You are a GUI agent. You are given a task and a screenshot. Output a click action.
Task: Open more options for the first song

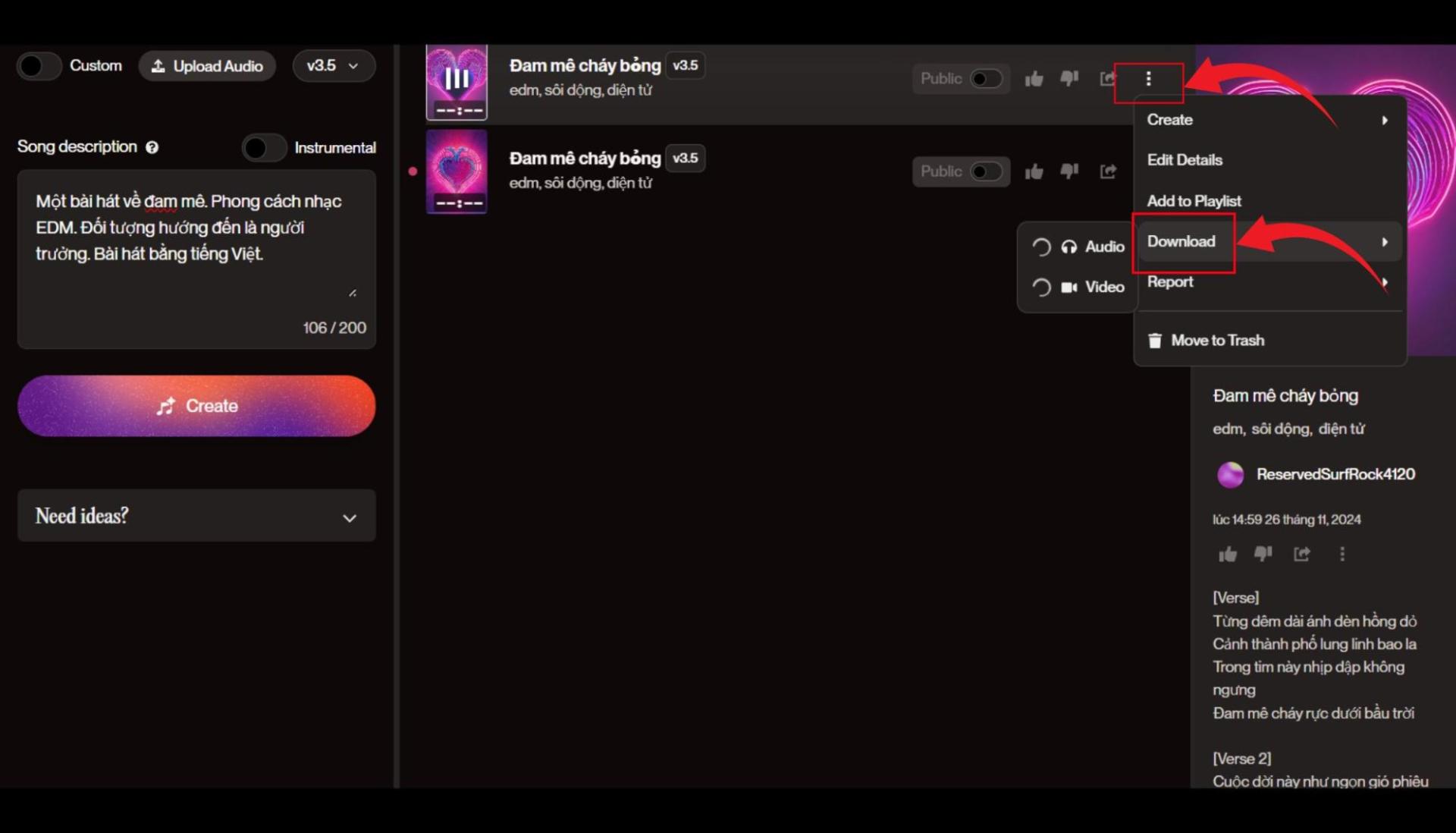point(1148,79)
